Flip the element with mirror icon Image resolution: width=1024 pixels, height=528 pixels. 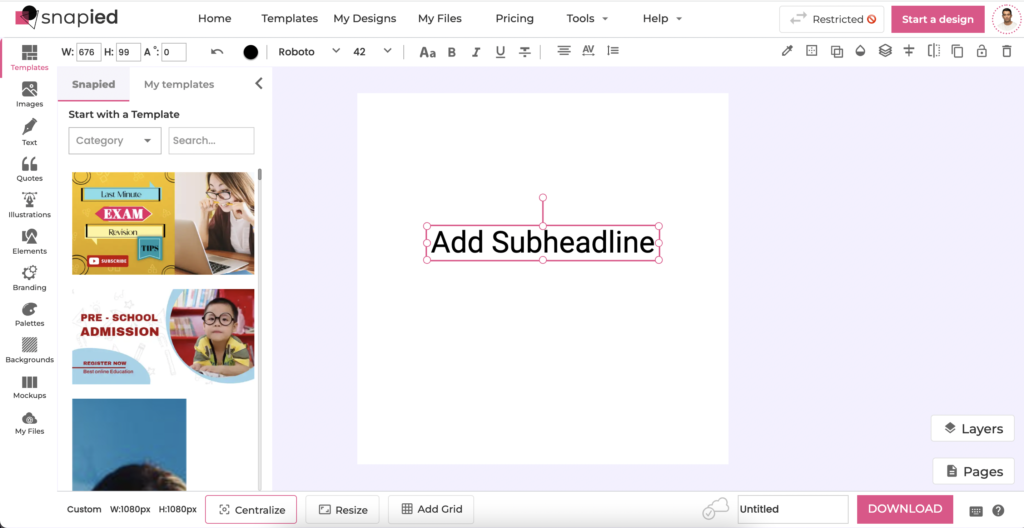[934, 50]
